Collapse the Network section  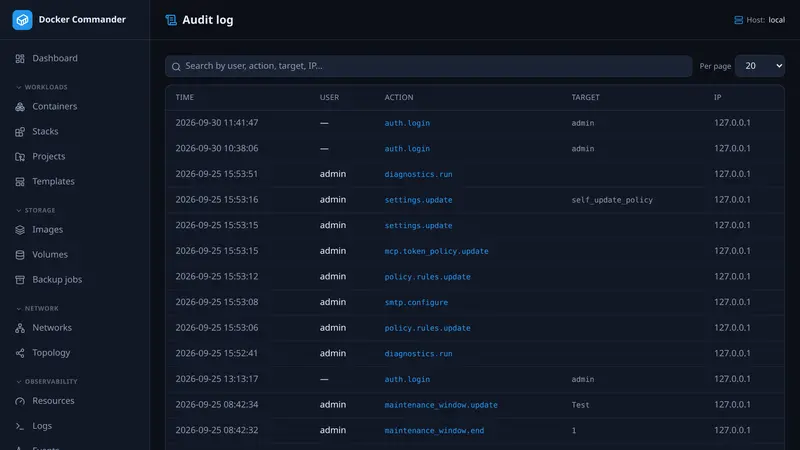(37, 309)
